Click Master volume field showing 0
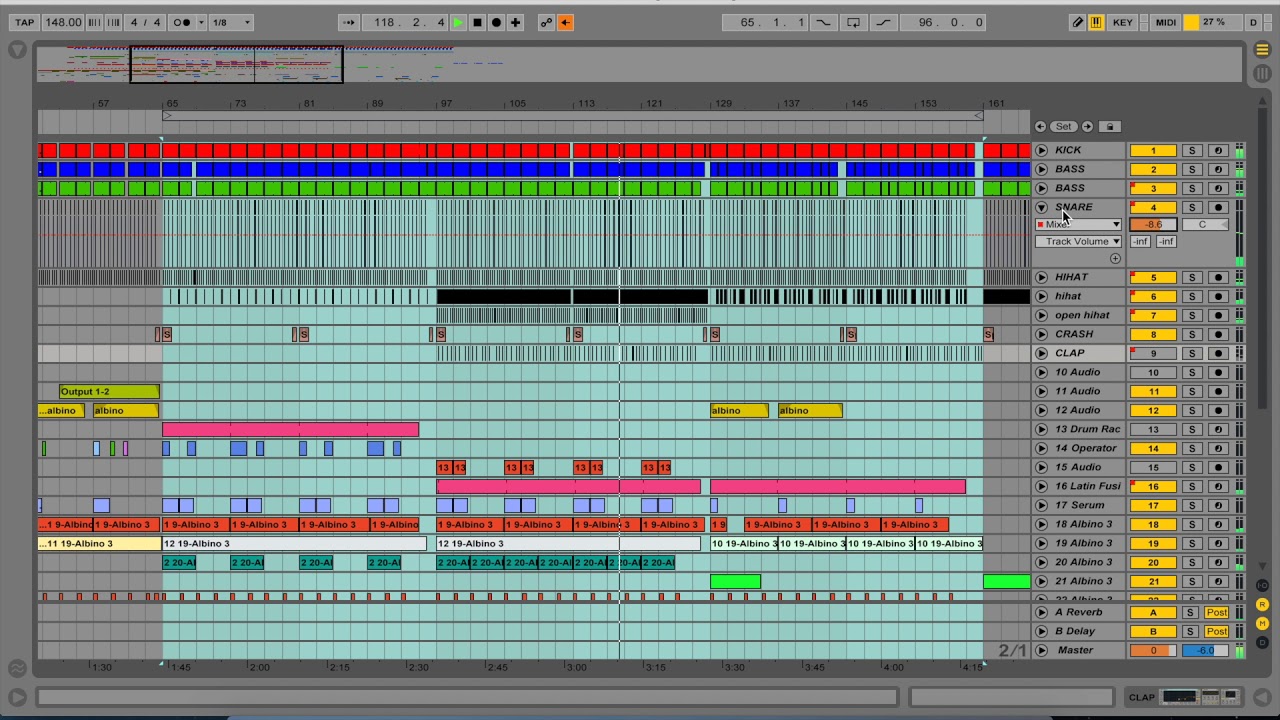 [x=1153, y=651]
